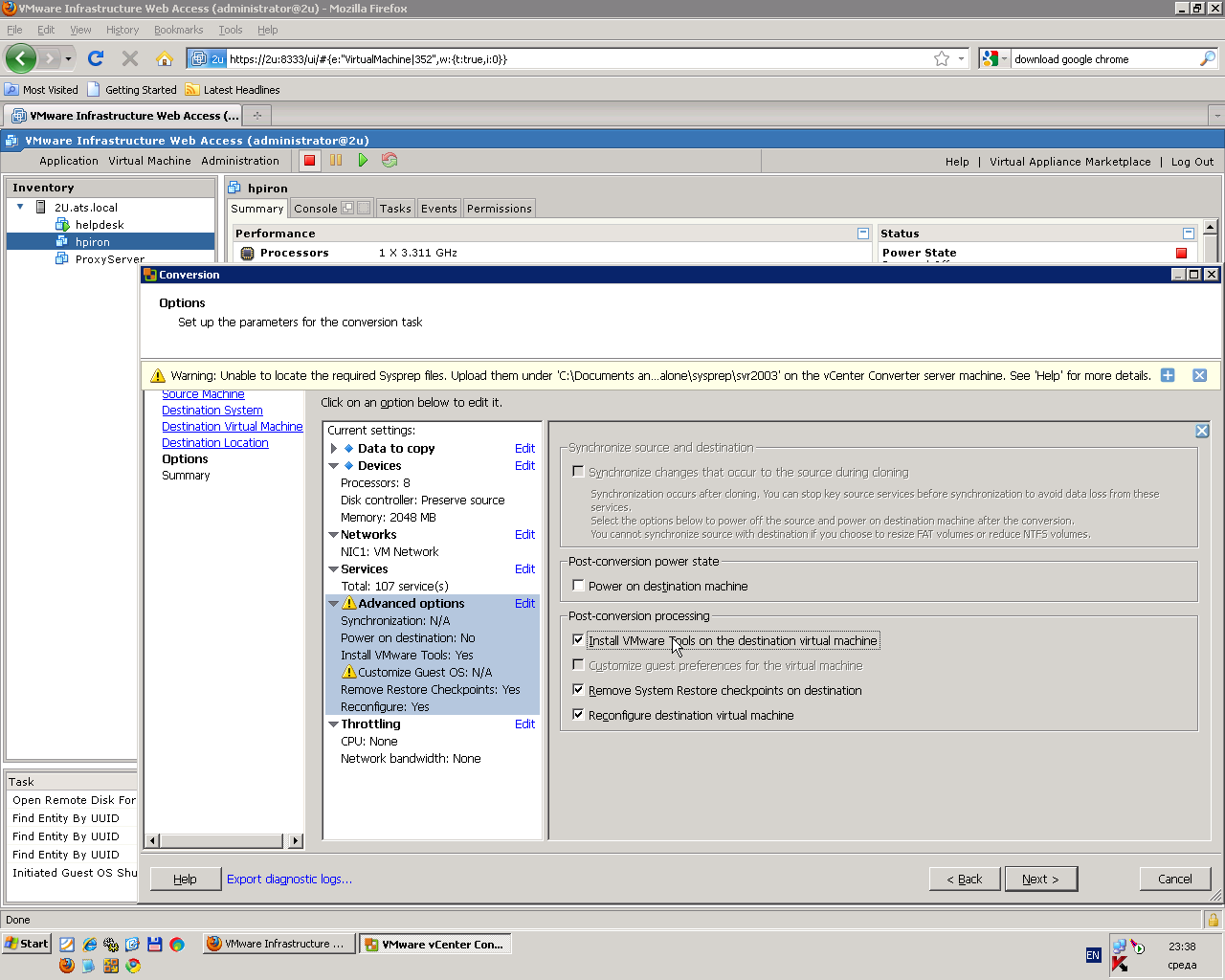The image size is (1225, 980).
Task: Collapse the Networks section
Action: point(334,535)
